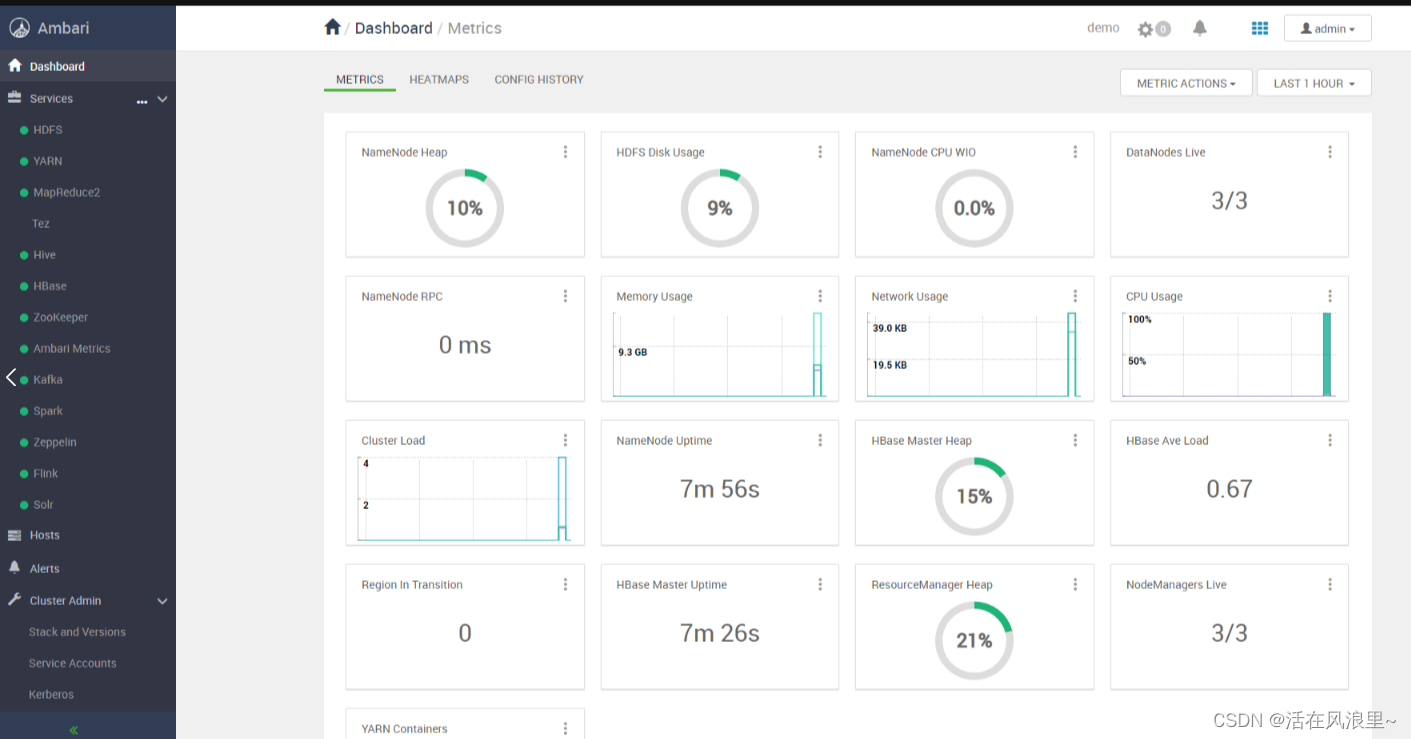Collapse sidebar with double-chevron icon
Viewport: 1411px width, 739px height.
(74, 730)
